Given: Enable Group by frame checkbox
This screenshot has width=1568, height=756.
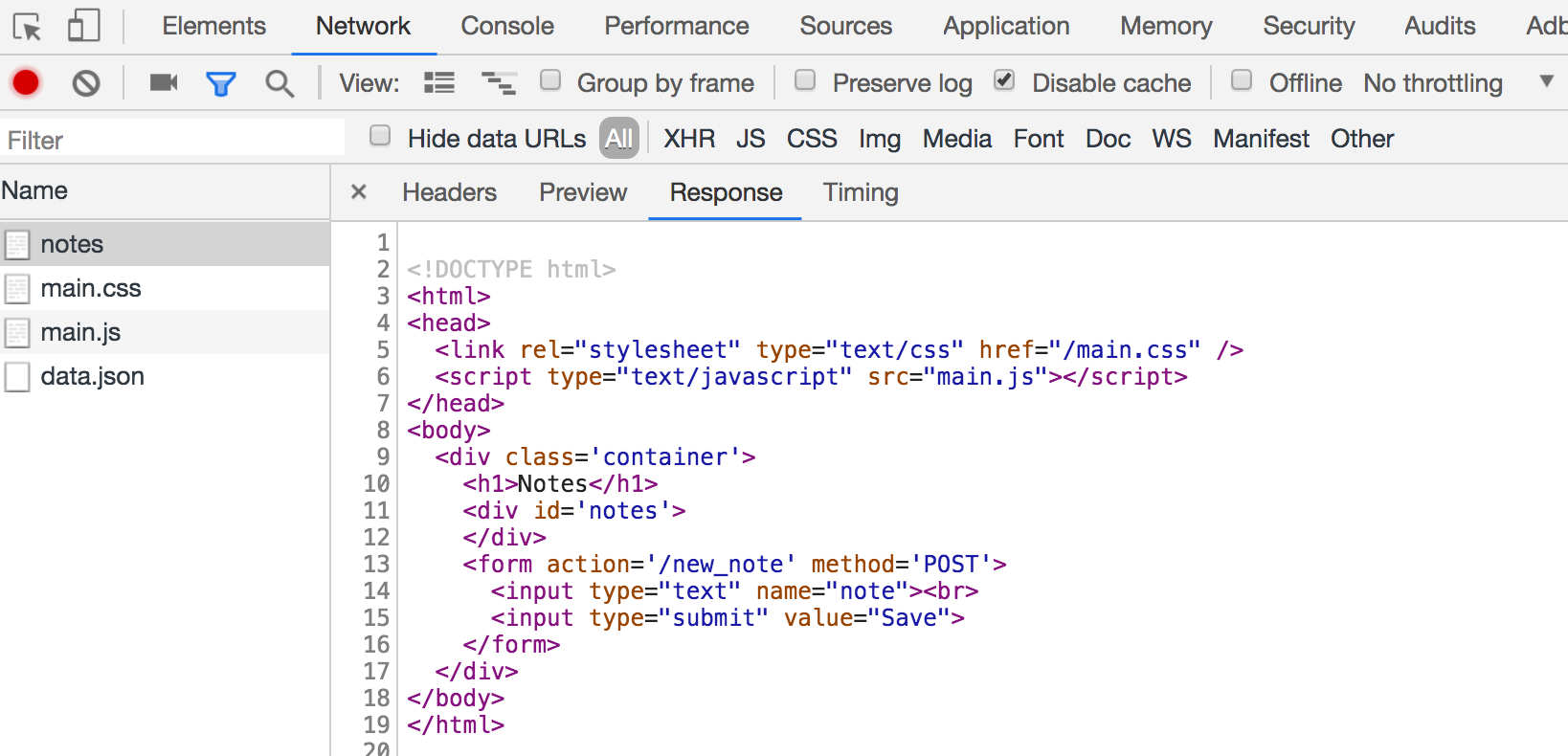Looking at the screenshot, I should [x=550, y=80].
